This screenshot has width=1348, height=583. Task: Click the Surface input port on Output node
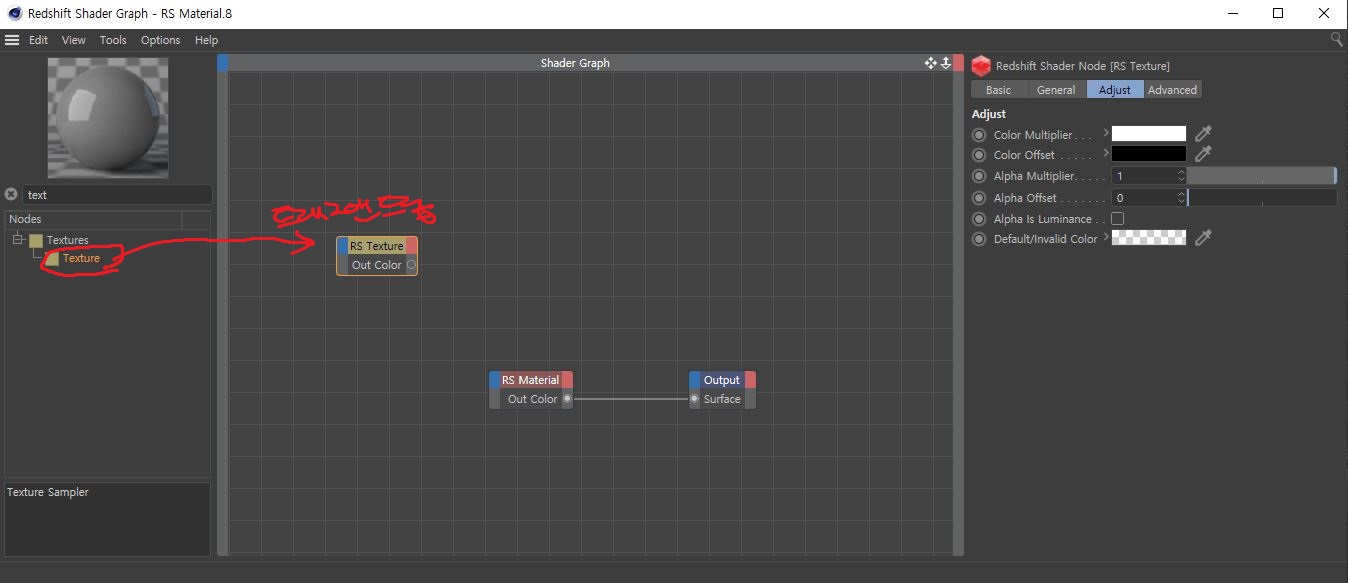click(x=695, y=399)
